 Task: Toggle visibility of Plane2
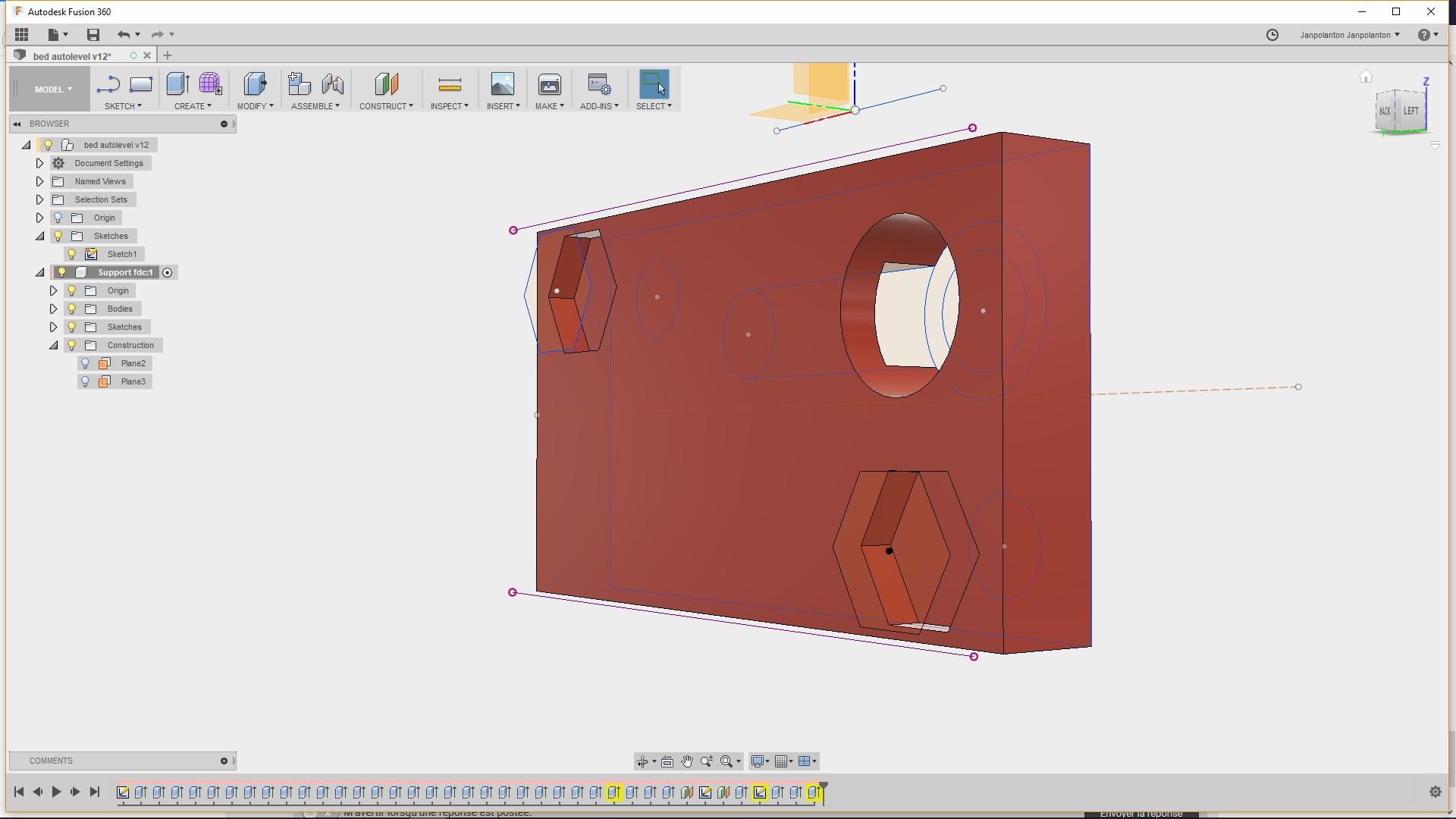click(x=86, y=363)
